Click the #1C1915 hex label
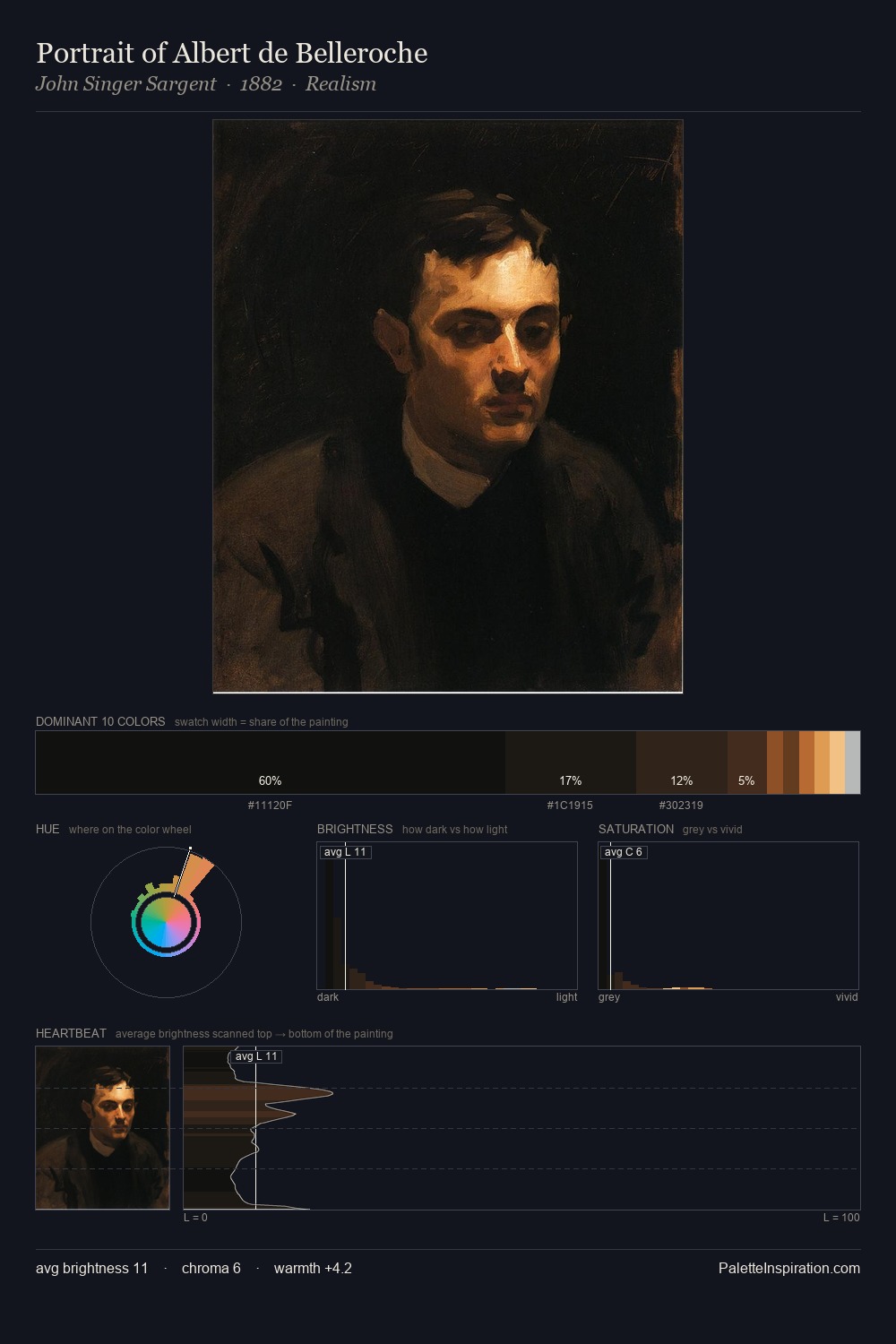 click(570, 806)
